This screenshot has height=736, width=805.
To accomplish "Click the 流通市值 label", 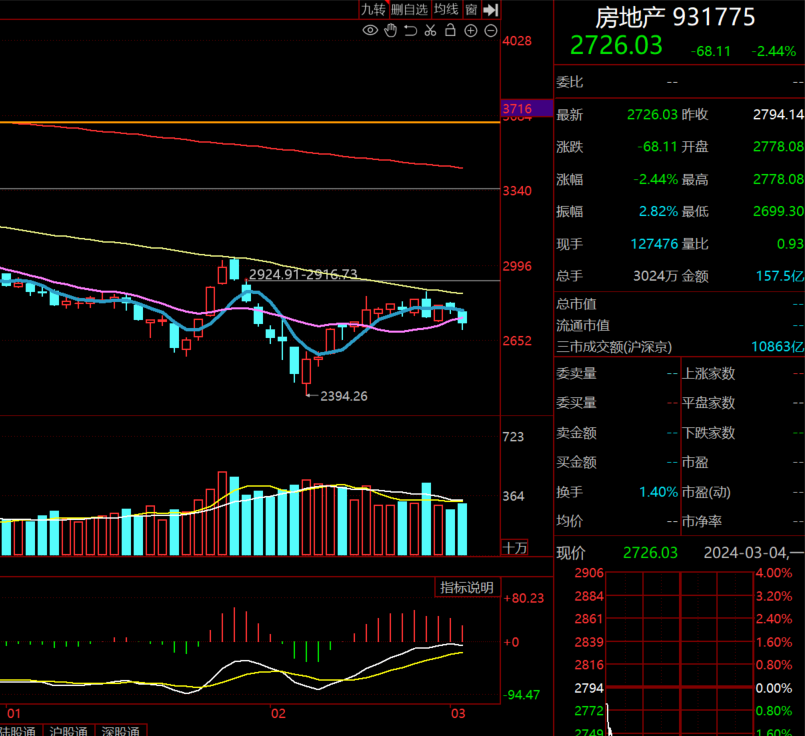I will click(583, 326).
